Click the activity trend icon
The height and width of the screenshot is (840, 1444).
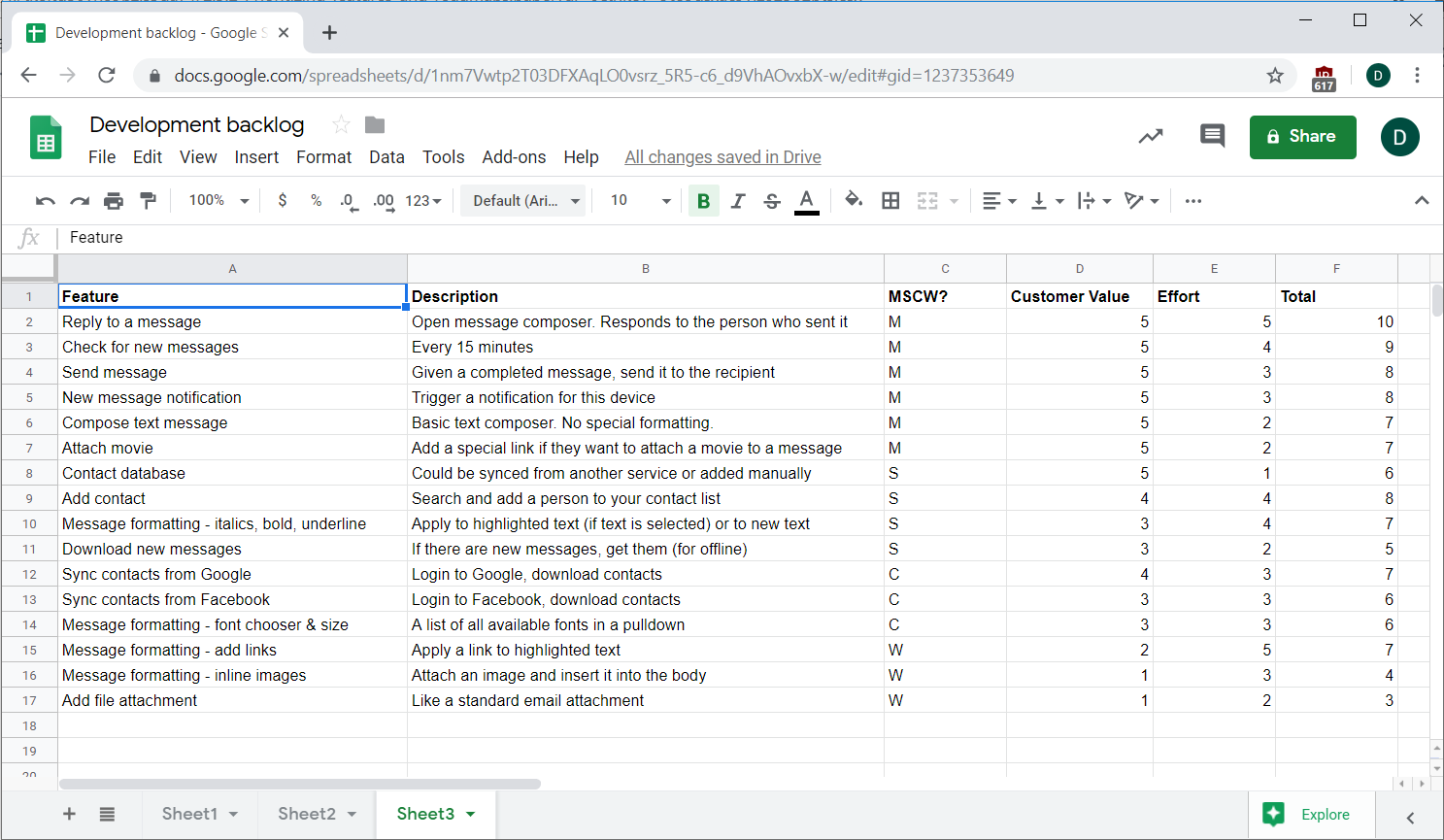tap(1151, 136)
